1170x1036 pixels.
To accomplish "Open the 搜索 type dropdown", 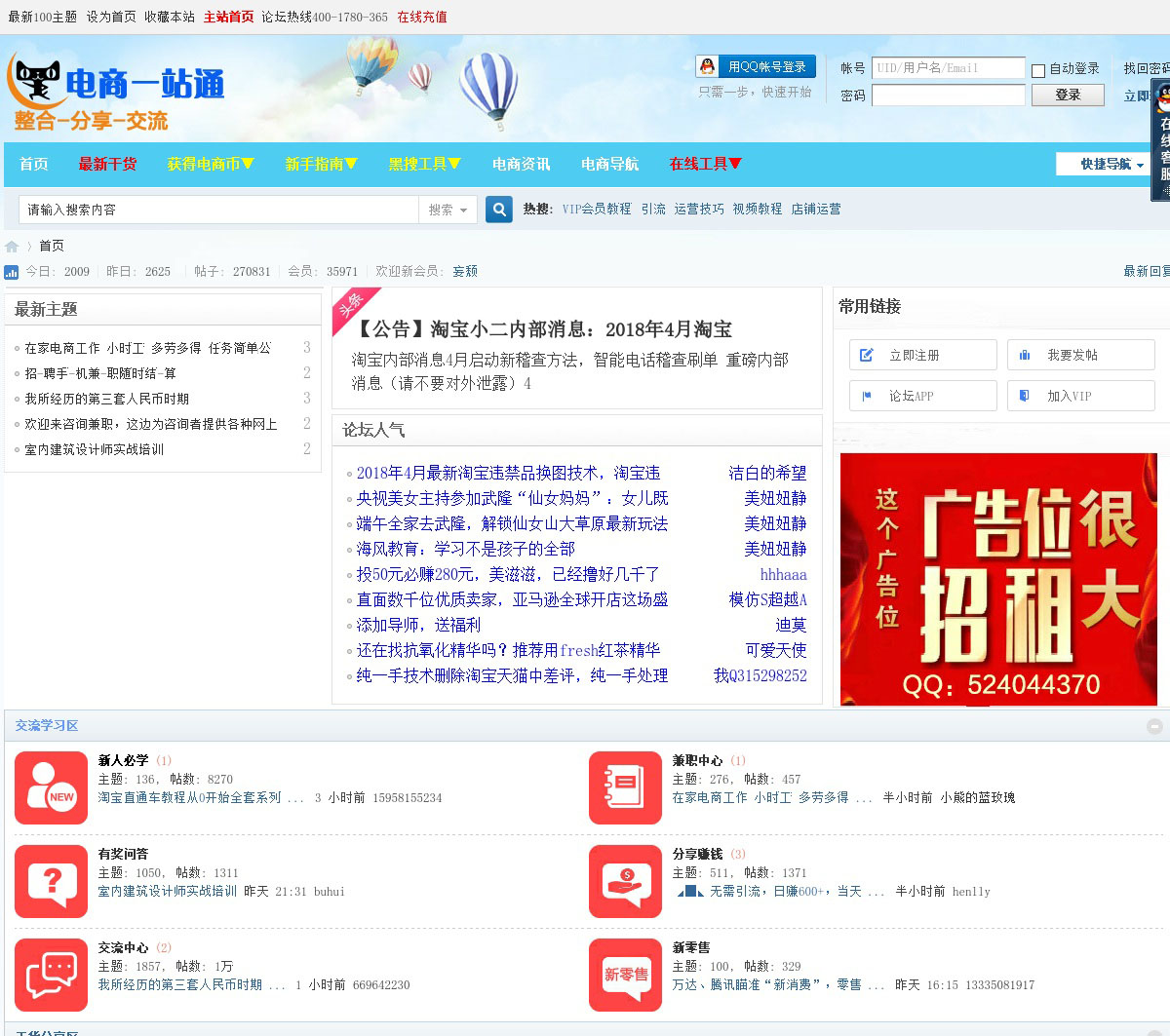I will (x=448, y=210).
